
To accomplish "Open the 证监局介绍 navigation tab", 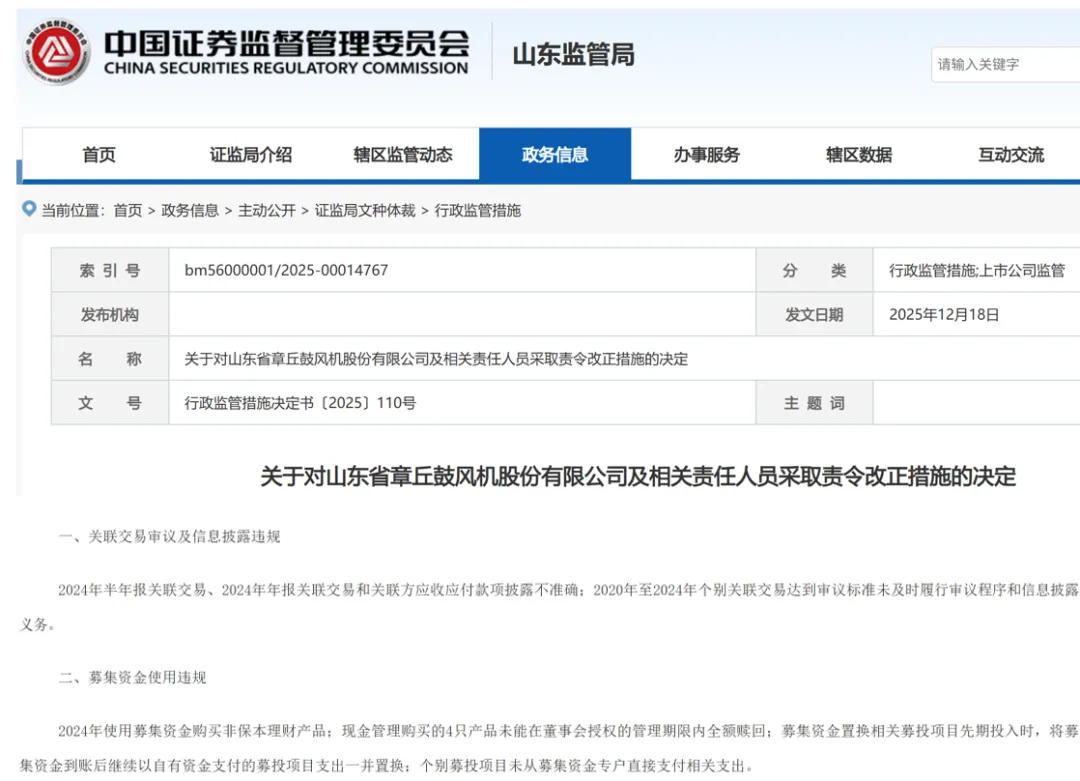I will [251, 154].
